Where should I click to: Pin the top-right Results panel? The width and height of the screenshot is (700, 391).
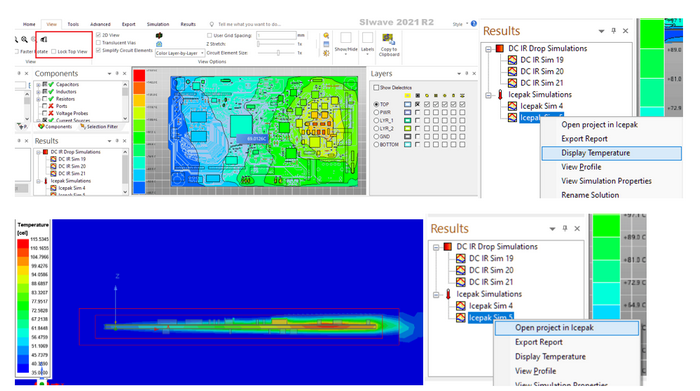click(x=613, y=31)
